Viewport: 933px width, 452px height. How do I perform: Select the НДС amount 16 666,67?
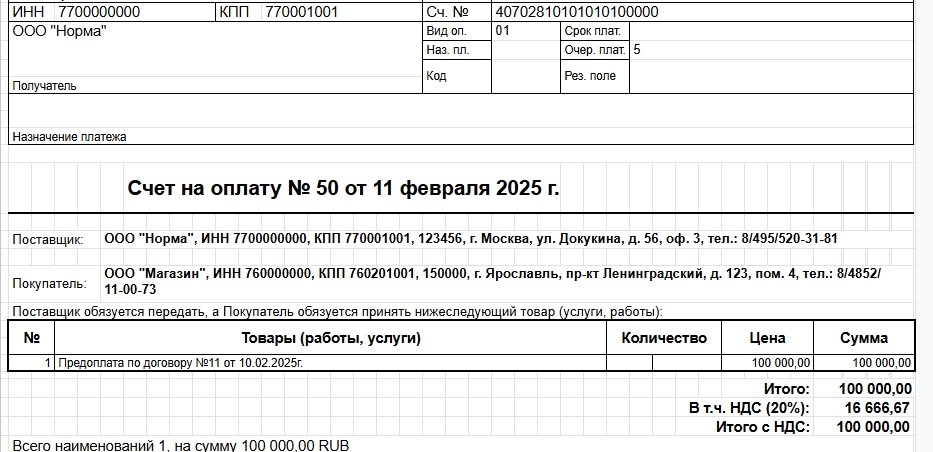pyautogui.click(x=875, y=408)
